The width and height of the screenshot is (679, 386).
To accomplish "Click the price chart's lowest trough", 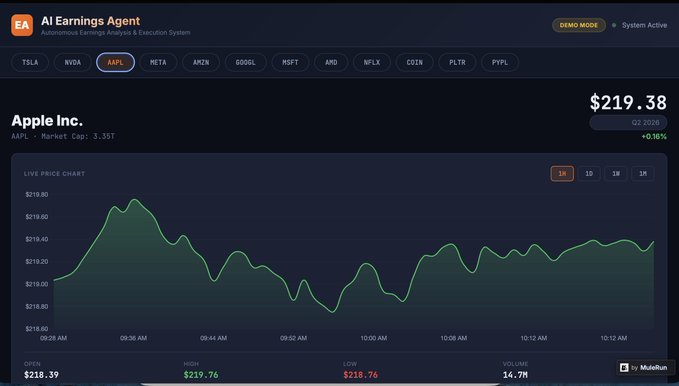I will [x=333, y=311].
